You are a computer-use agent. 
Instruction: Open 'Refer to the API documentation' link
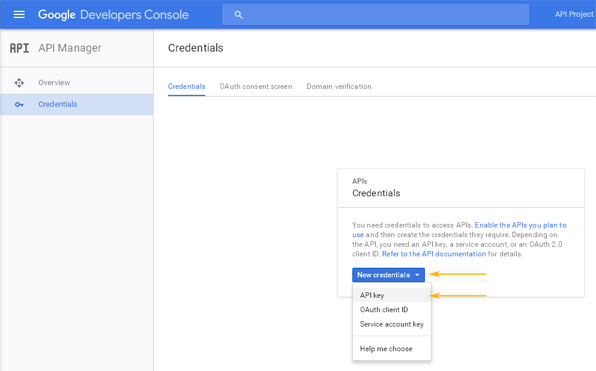[434, 254]
